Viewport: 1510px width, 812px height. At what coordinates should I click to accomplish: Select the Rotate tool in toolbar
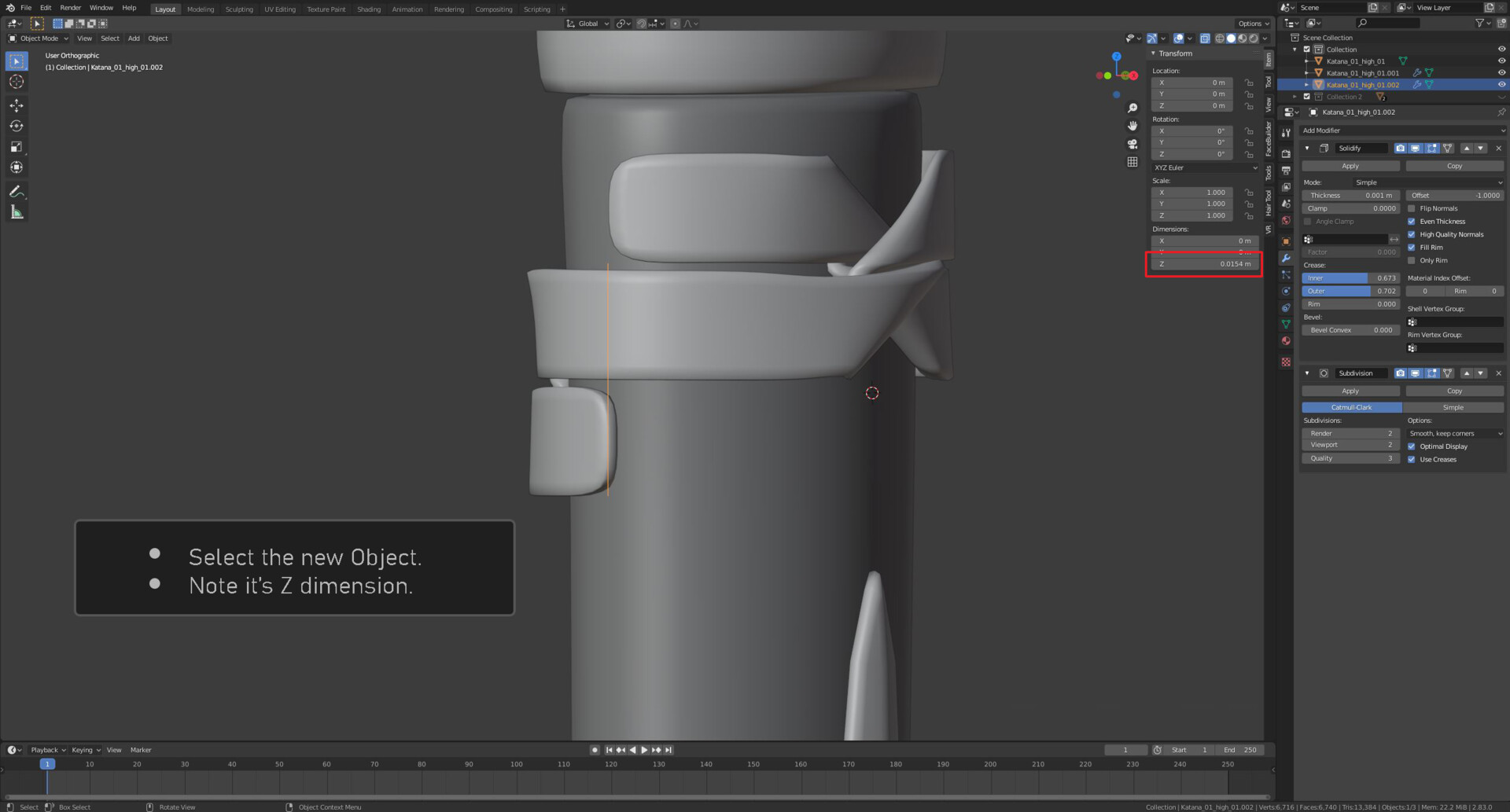click(17, 126)
